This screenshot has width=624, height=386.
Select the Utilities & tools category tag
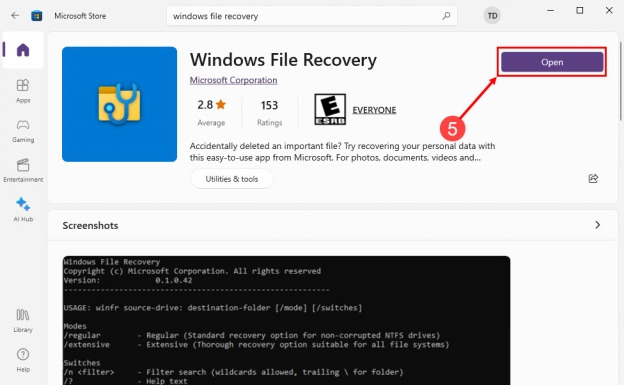coord(232,179)
